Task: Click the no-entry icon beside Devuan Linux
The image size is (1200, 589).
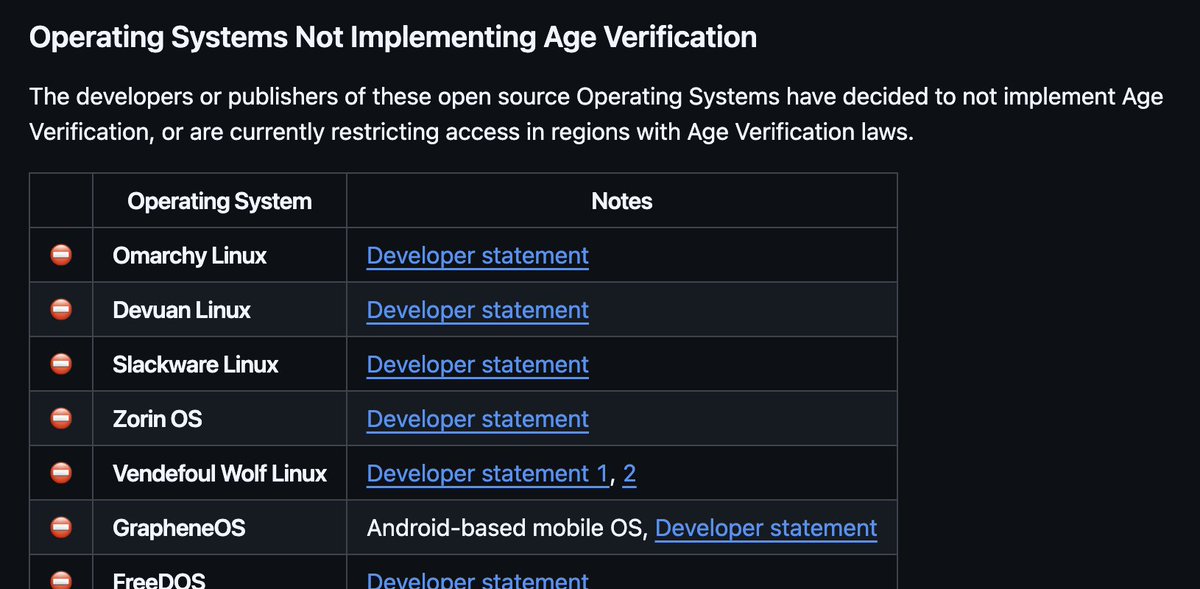Action: (61, 310)
